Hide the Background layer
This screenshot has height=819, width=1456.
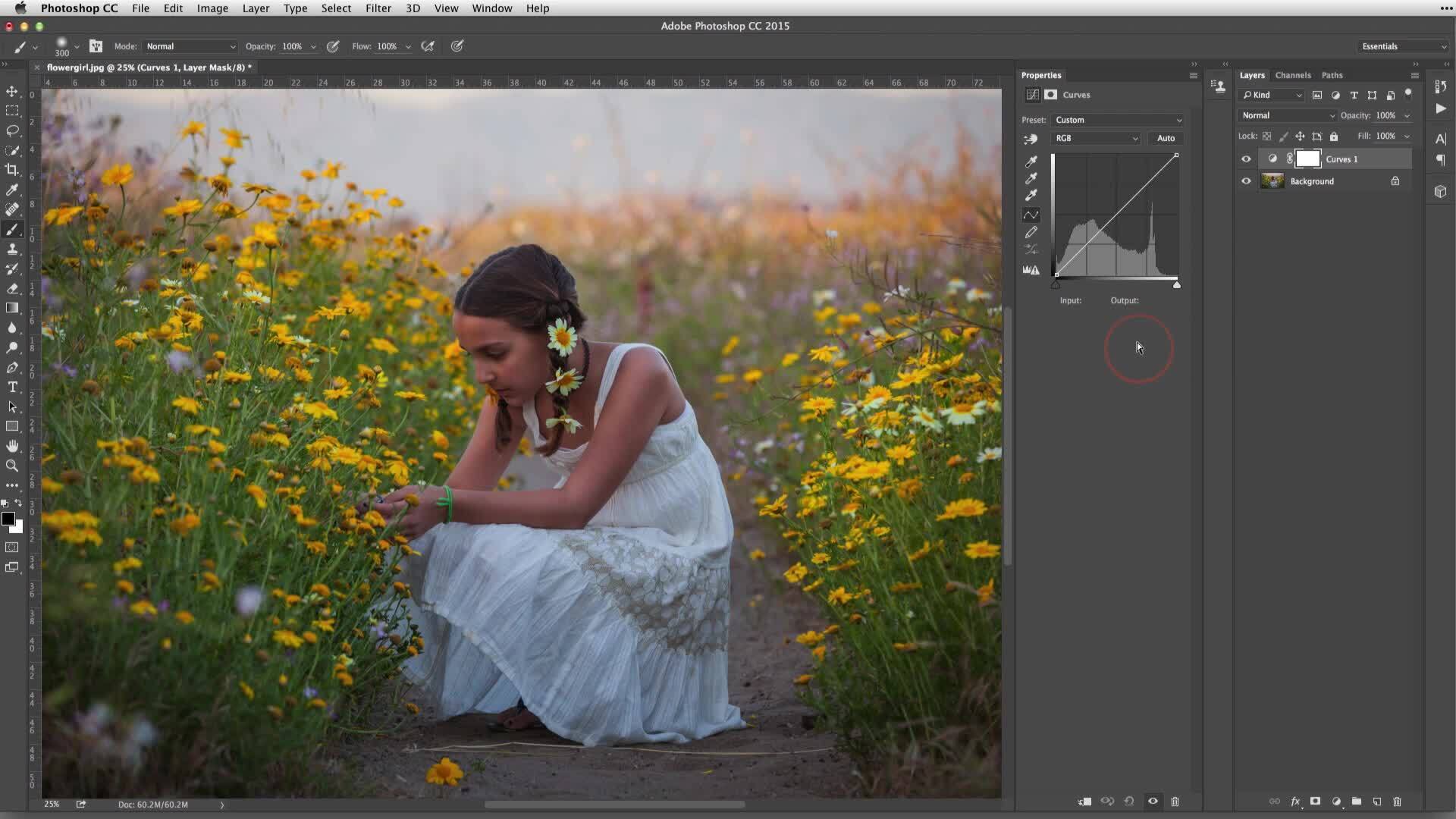[1246, 181]
